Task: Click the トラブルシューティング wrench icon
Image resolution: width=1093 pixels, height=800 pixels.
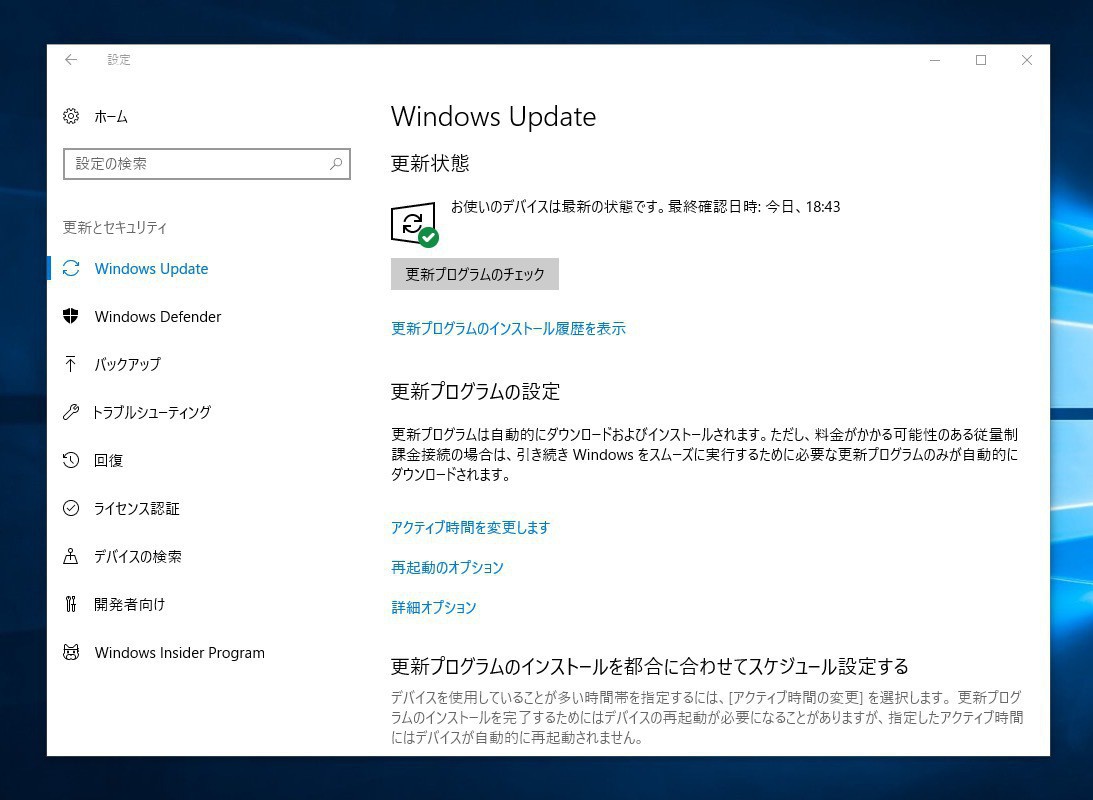Action: click(70, 412)
